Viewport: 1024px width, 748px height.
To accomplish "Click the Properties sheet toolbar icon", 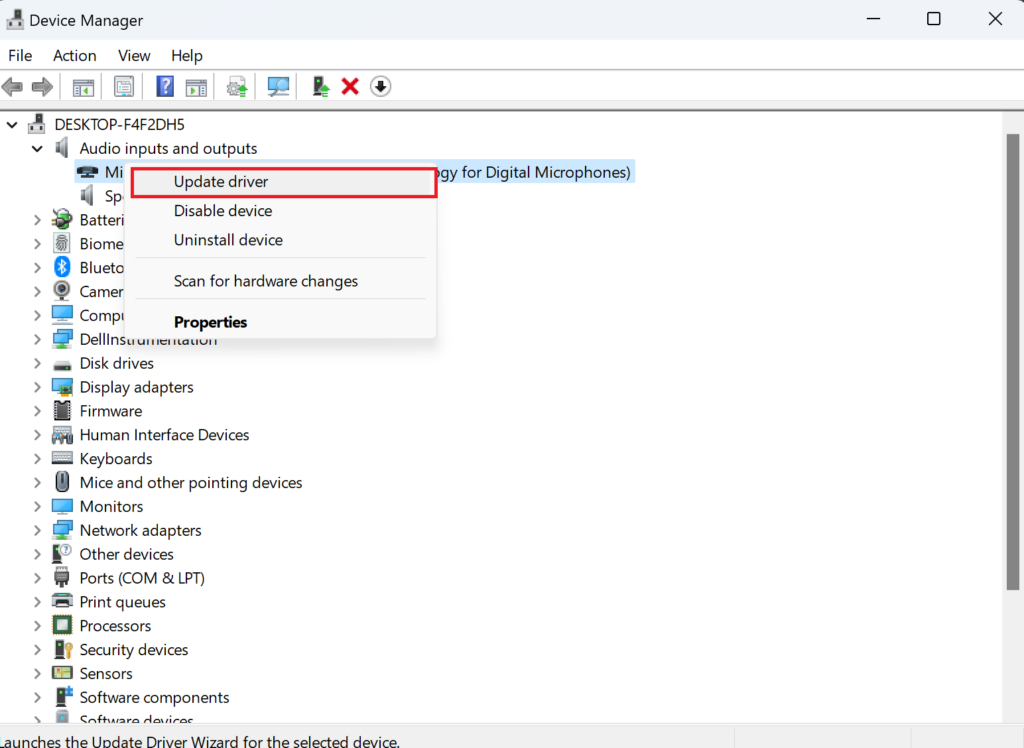I will tap(124, 87).
